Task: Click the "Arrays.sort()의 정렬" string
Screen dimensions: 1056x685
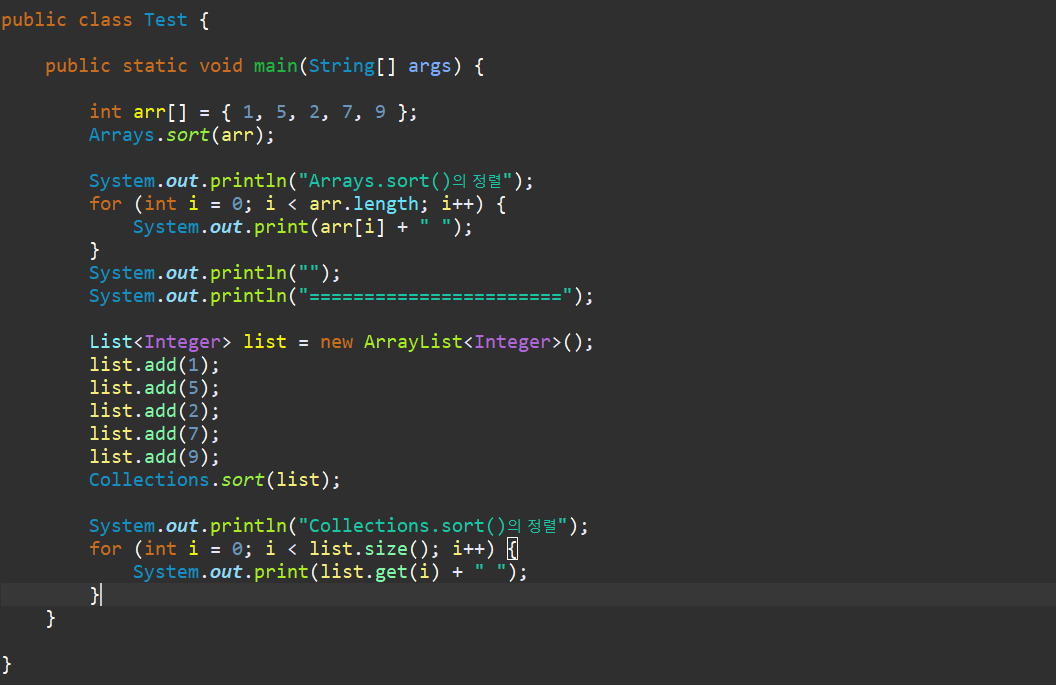Action: (x=405, y=181)
